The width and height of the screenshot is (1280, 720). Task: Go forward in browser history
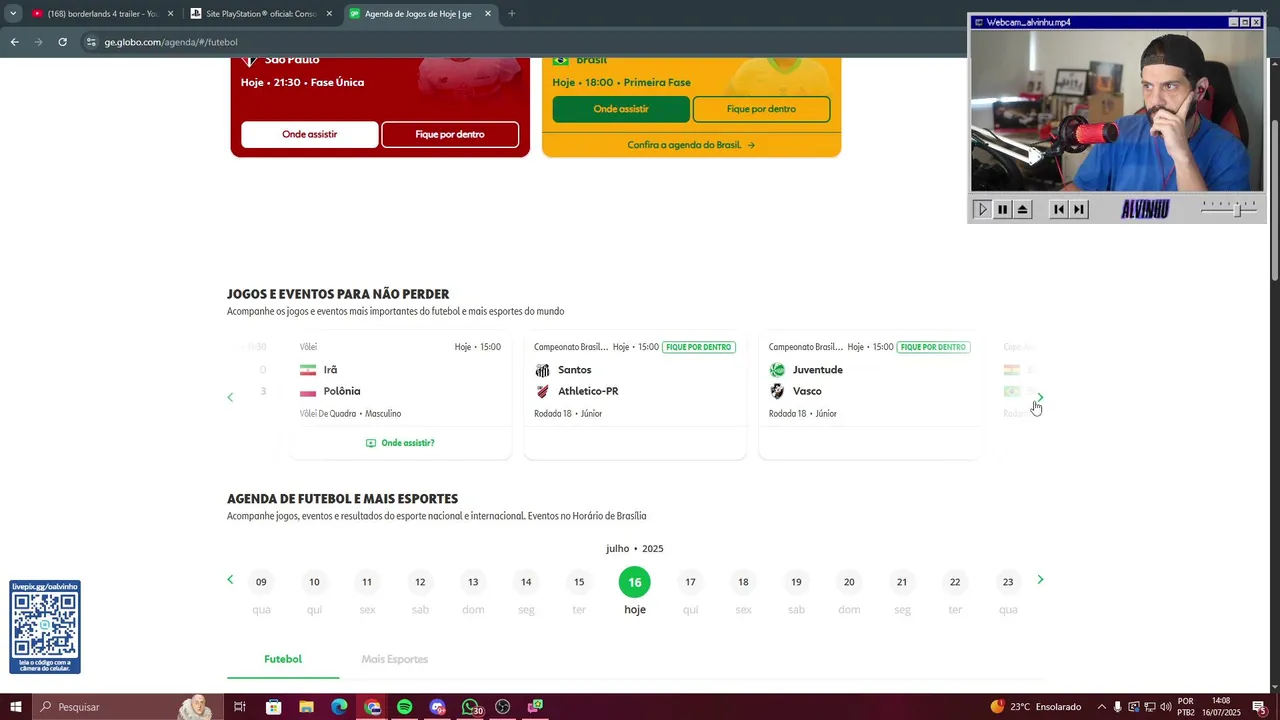point(38,42)
